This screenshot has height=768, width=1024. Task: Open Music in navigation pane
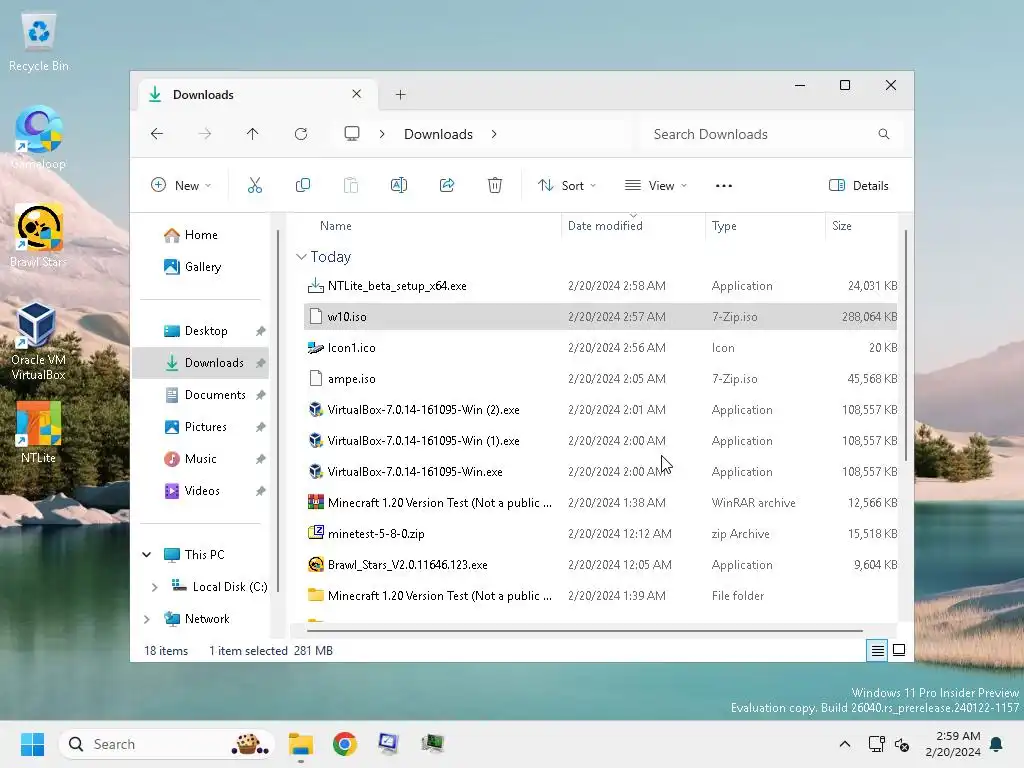coord(200,459)
